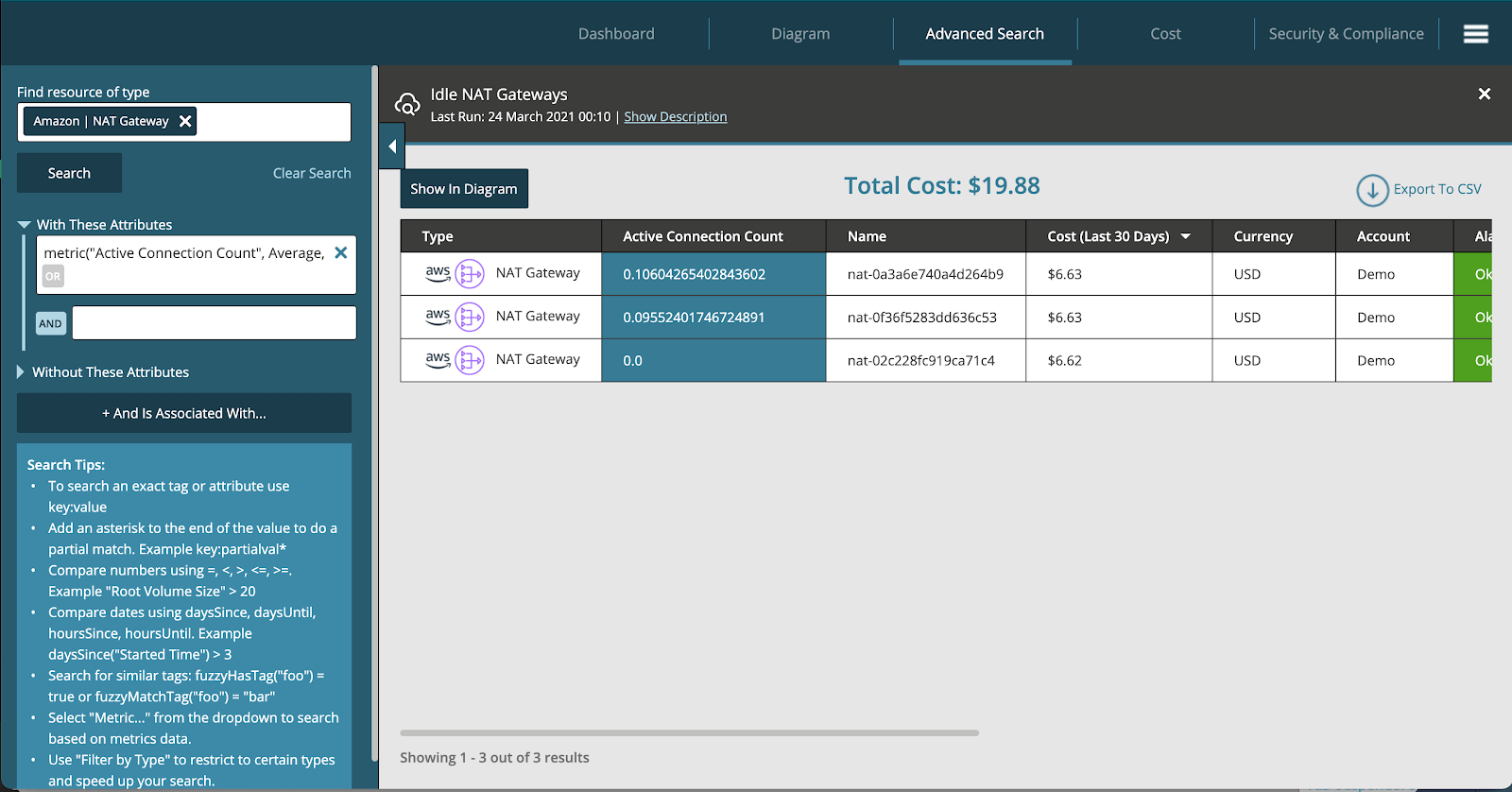
Task: Switch to the Cost tab
Action: [1165, 34]
